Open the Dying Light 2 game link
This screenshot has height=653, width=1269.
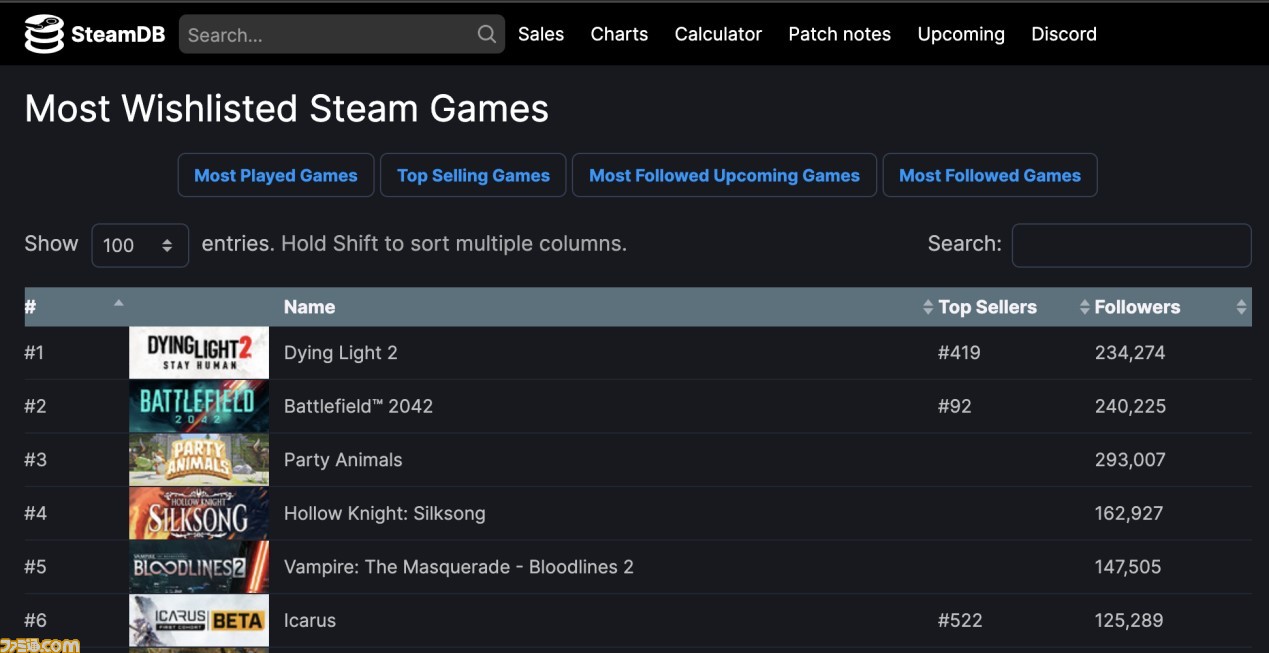coord(341,352)
